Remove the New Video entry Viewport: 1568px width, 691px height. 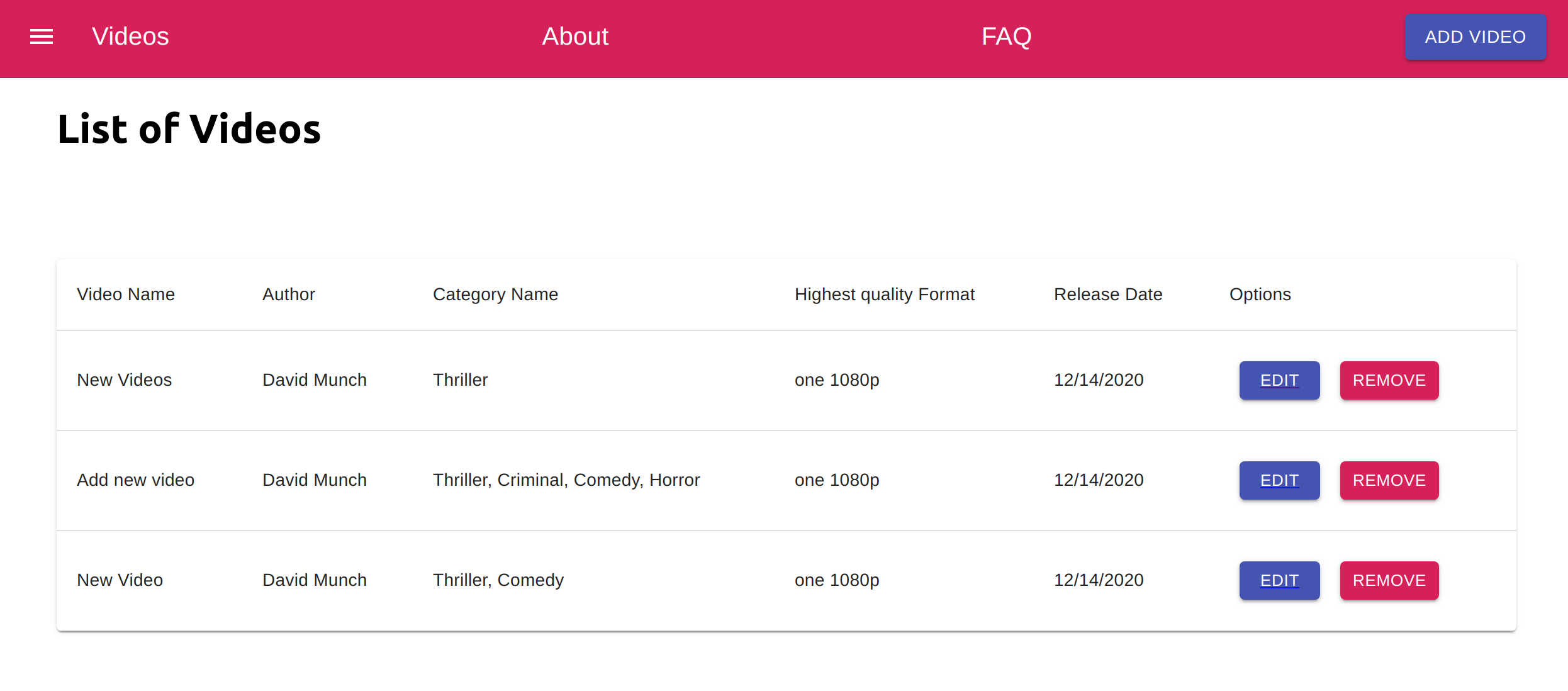[1389, 580]
